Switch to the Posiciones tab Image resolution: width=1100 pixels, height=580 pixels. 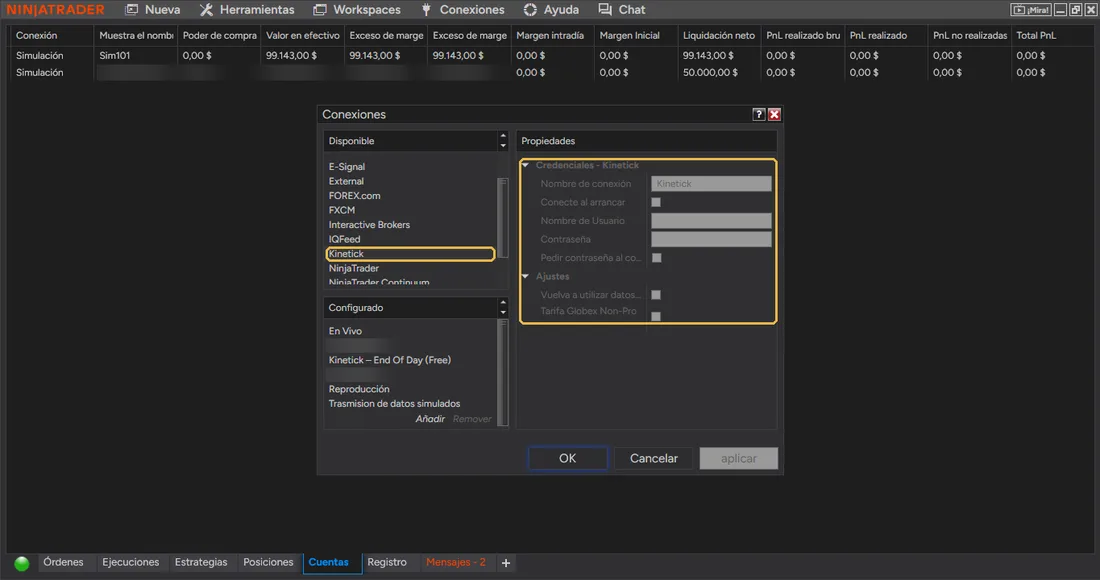[268, 562]
